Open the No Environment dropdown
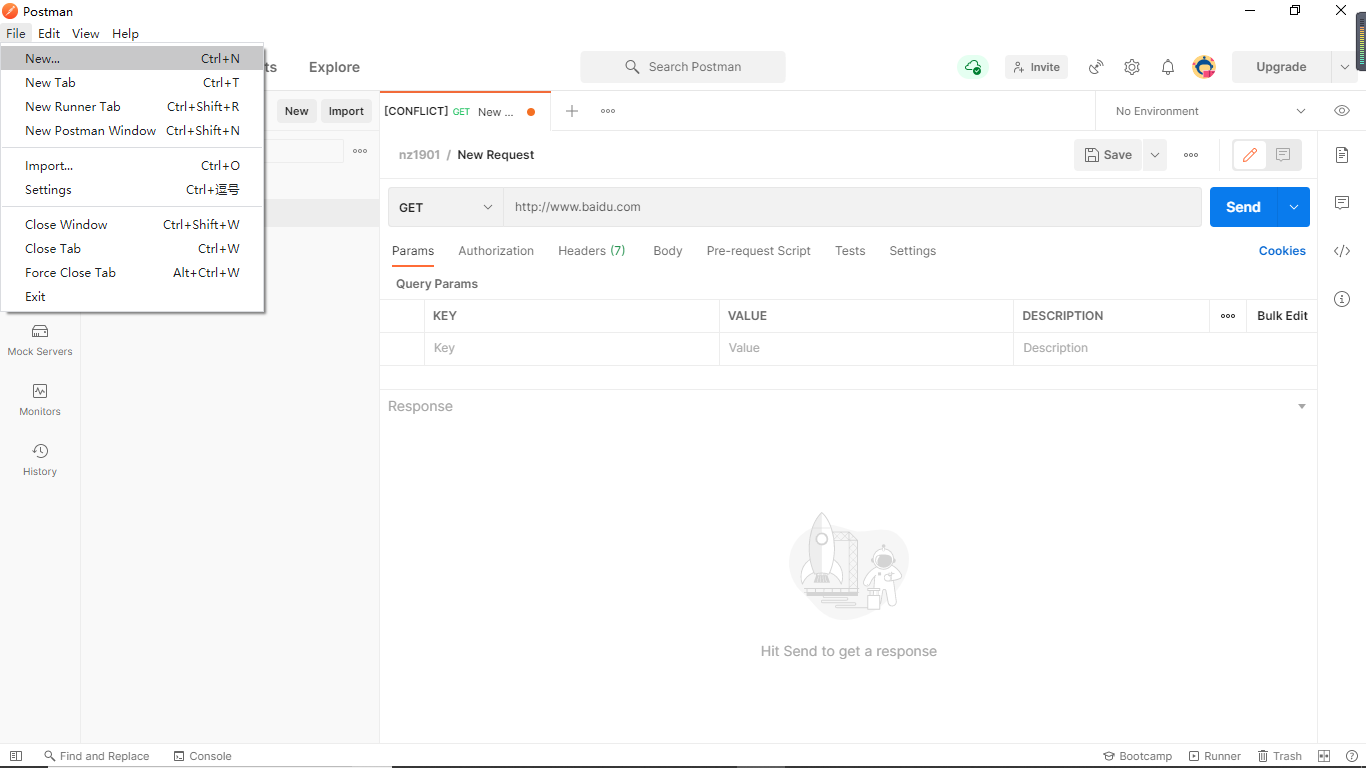This screenshot has width=1366, height=768. pyautogui.click(x=1210, y=111)
